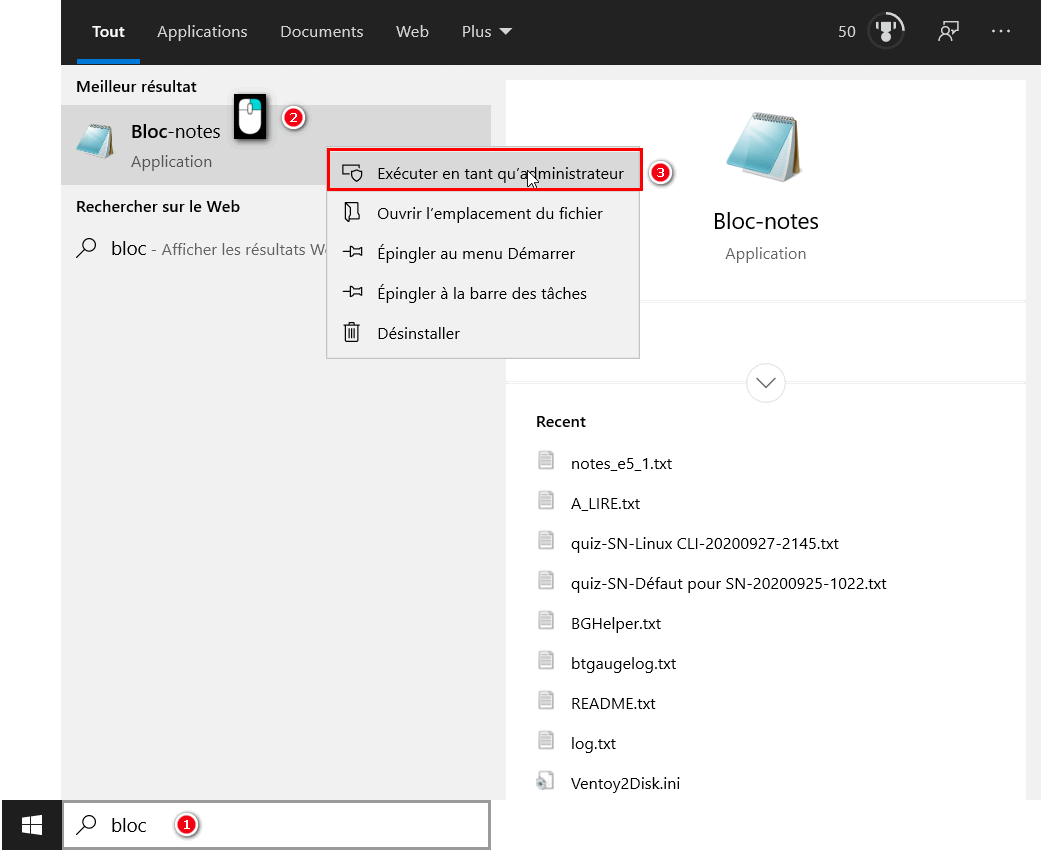Screen dimensions: 1041x850
Task: Click the file icon beside quiz-SN-Linux CLI file
Action: tap(546, 540)
